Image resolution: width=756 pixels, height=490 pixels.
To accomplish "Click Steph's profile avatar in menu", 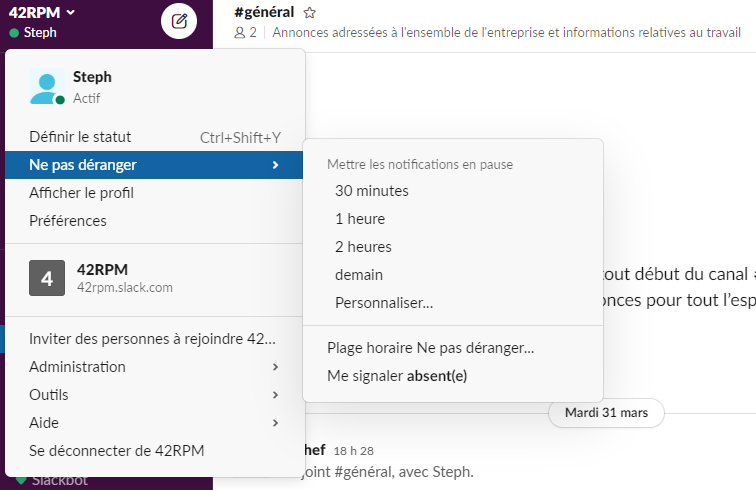I will pyautogui.click(x=47, y=86).
